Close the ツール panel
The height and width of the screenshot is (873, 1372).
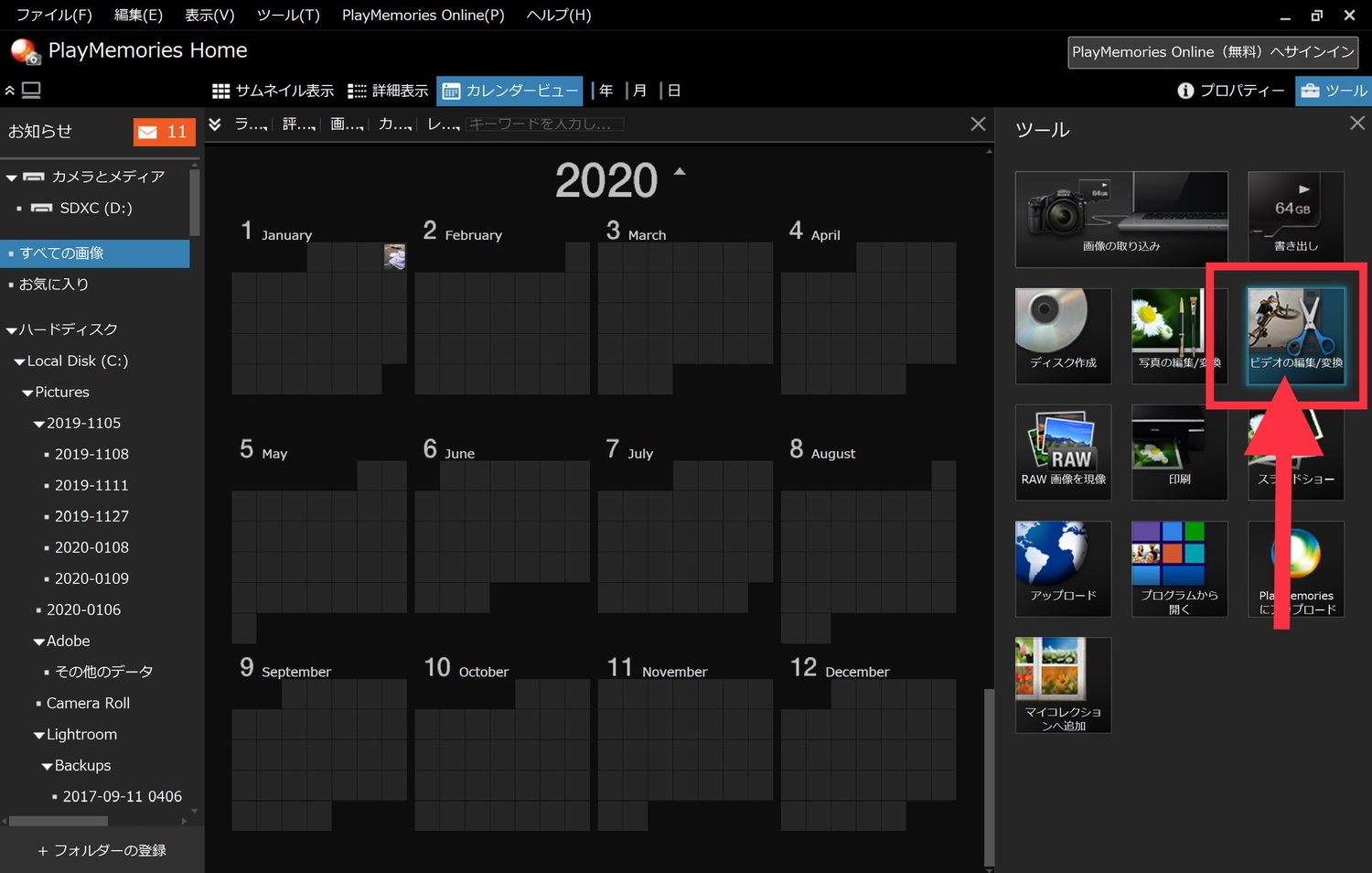(1356, 124)
